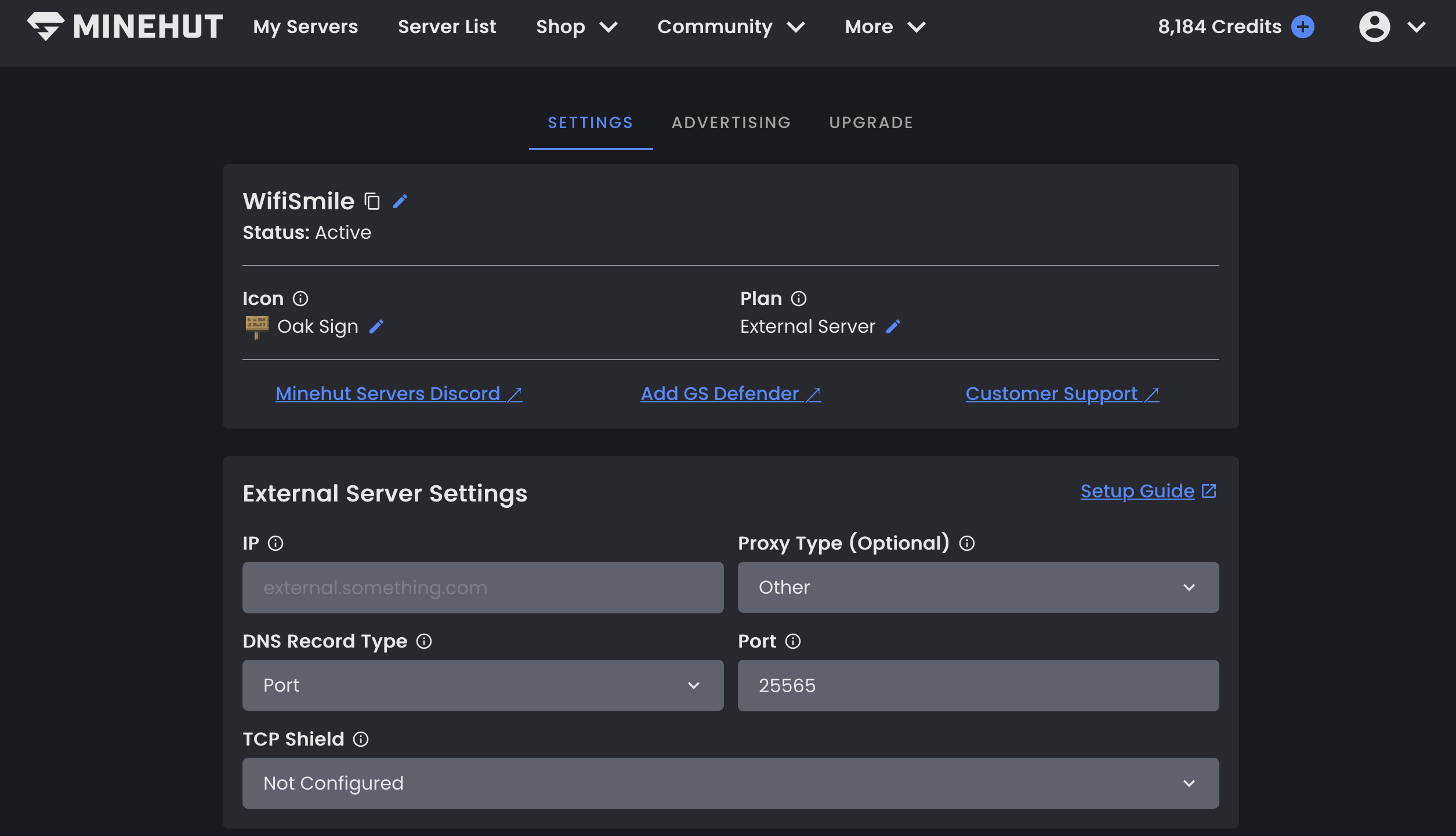
Task: Switch to the ADVERTISING tab
Action: 731,122
